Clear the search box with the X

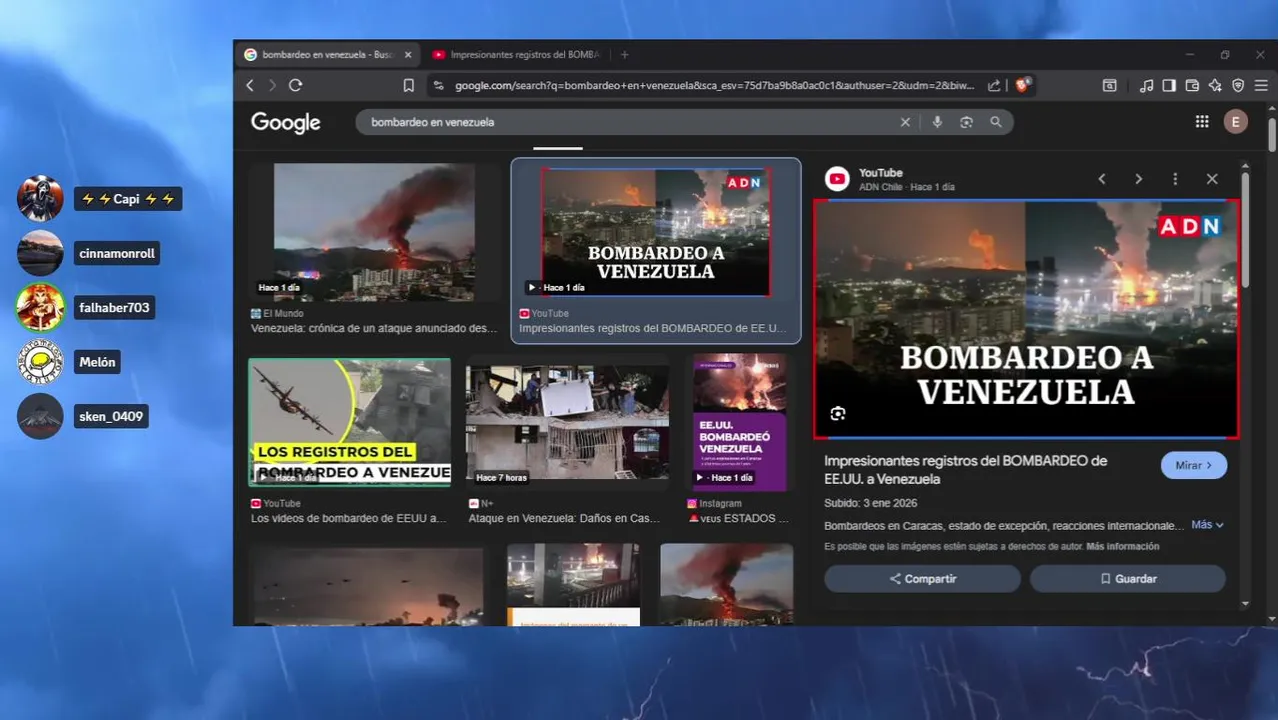tap(905, 122)
